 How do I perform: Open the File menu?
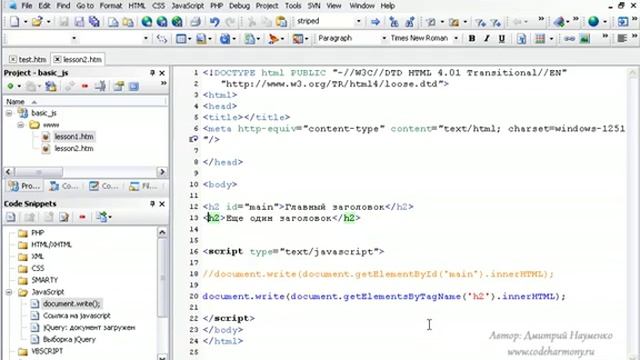(x=27, y=6)
